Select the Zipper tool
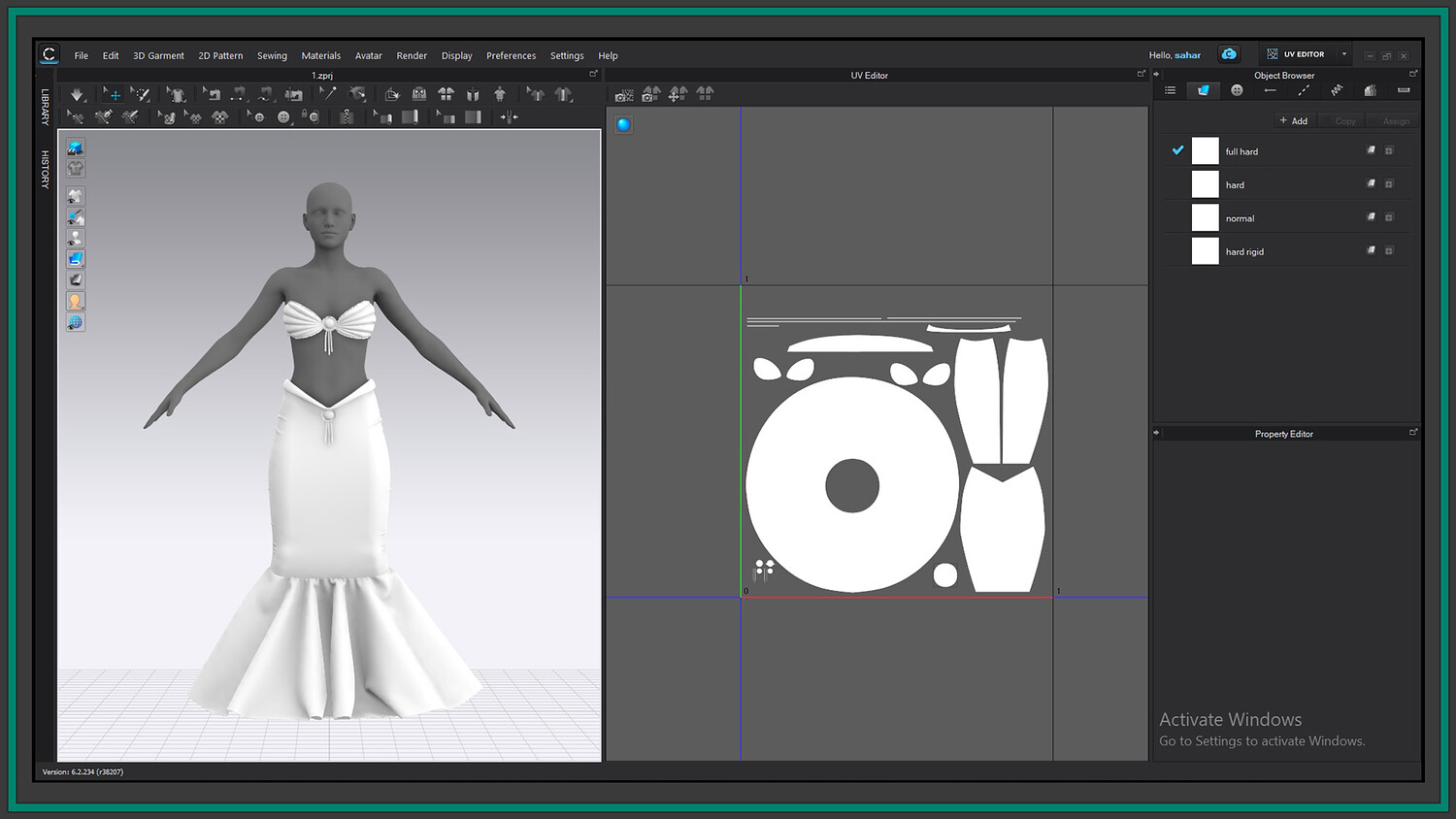Image resolution: width=1456 pixels, height=819 pixels. (347, 117)
